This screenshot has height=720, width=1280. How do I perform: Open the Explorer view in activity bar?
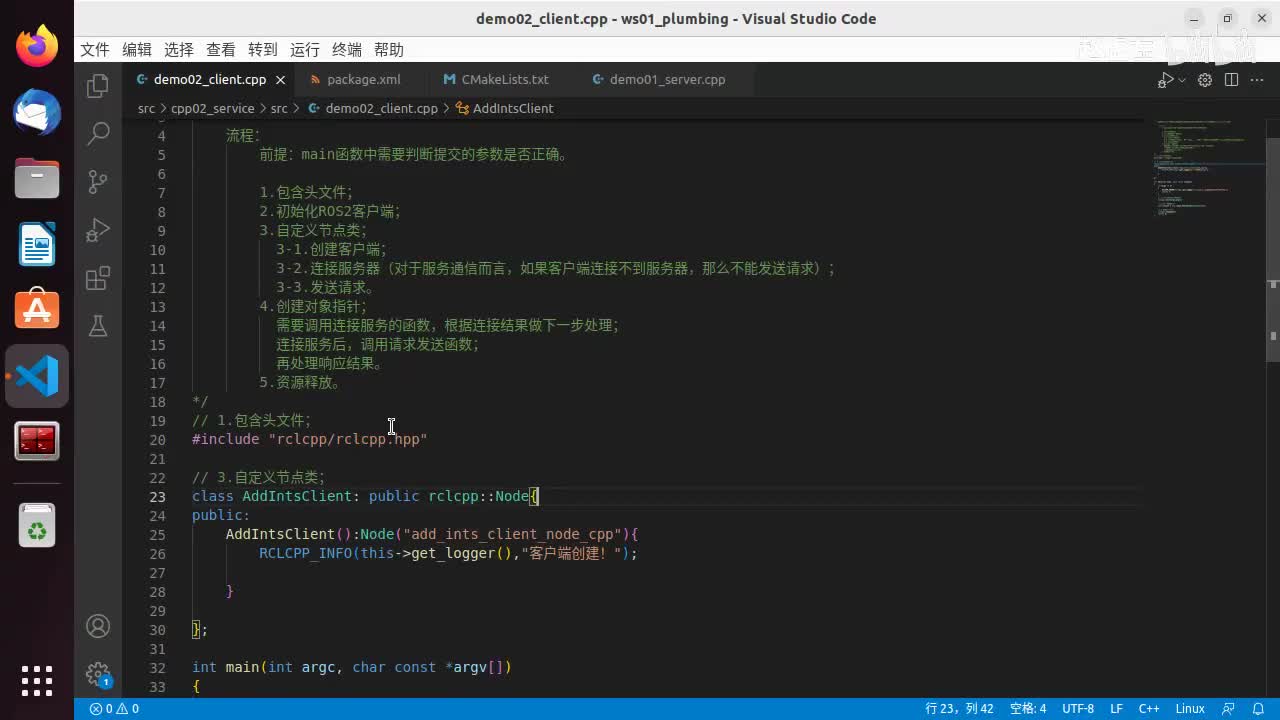tap(98, 86)
